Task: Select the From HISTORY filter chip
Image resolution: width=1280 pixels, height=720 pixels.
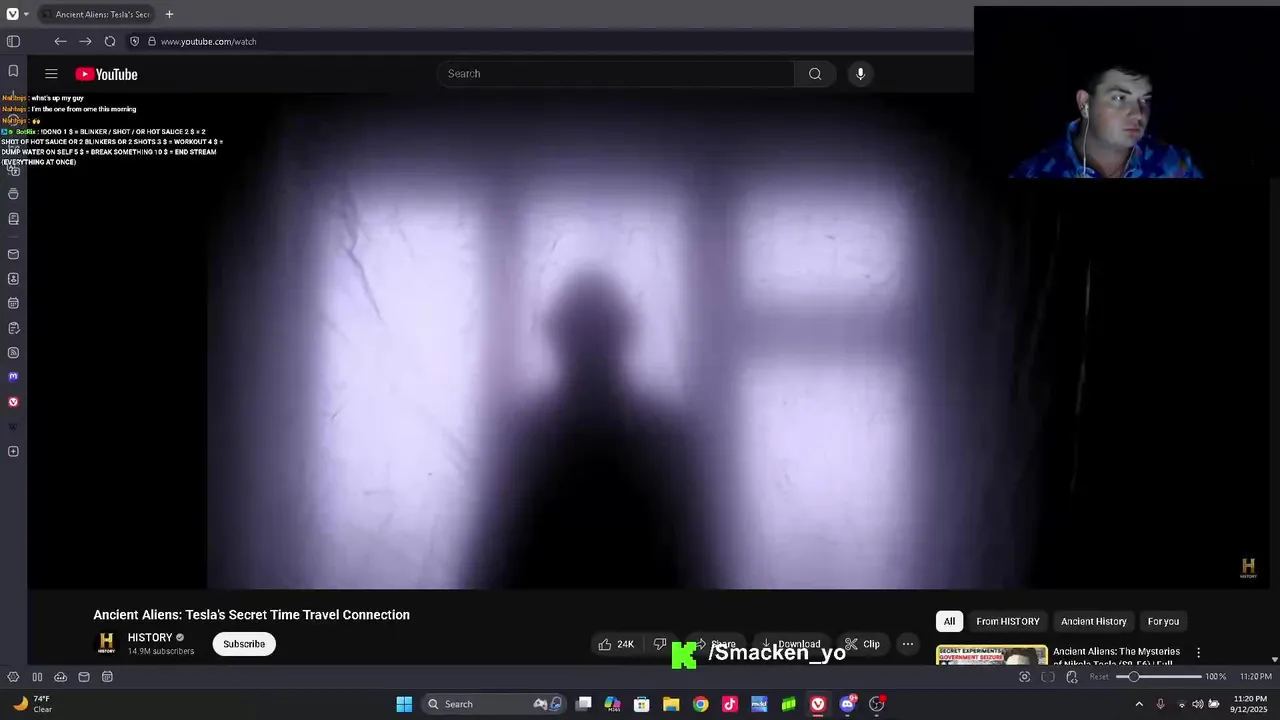Action: click(x=1008, y=621)
